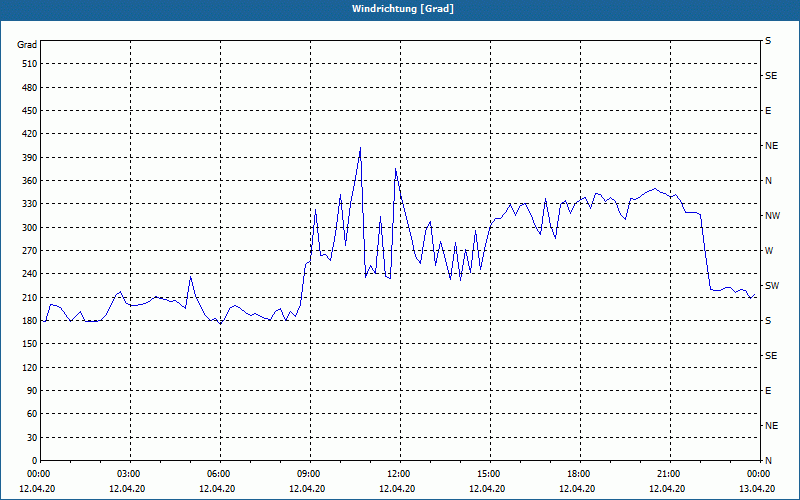Select the 06:00 time label
Viewport: 800px width, 500px height.
(x=217, y=474)
